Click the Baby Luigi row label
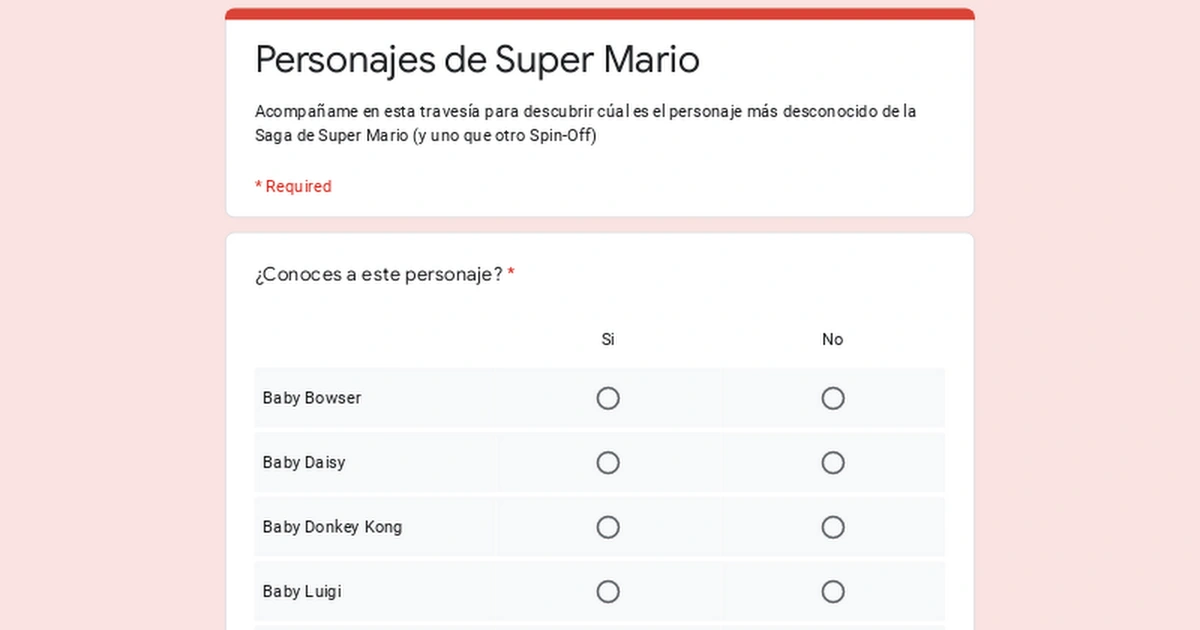Image resolution: width=1200 pixels, height=630 pixels. pyautogui.click(x=302, y=592)
